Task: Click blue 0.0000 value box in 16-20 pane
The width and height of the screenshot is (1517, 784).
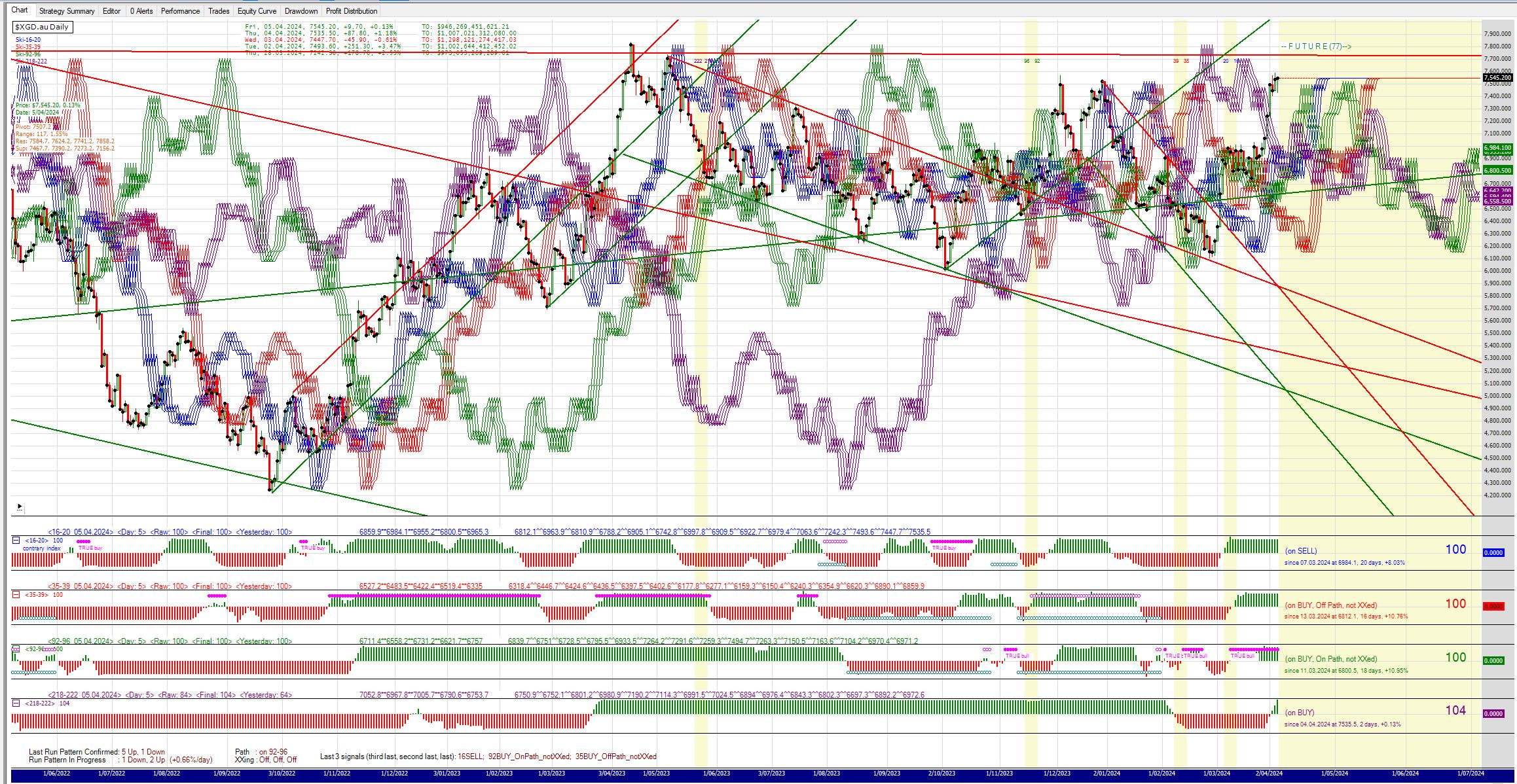Action: (x=1493, y=552)
